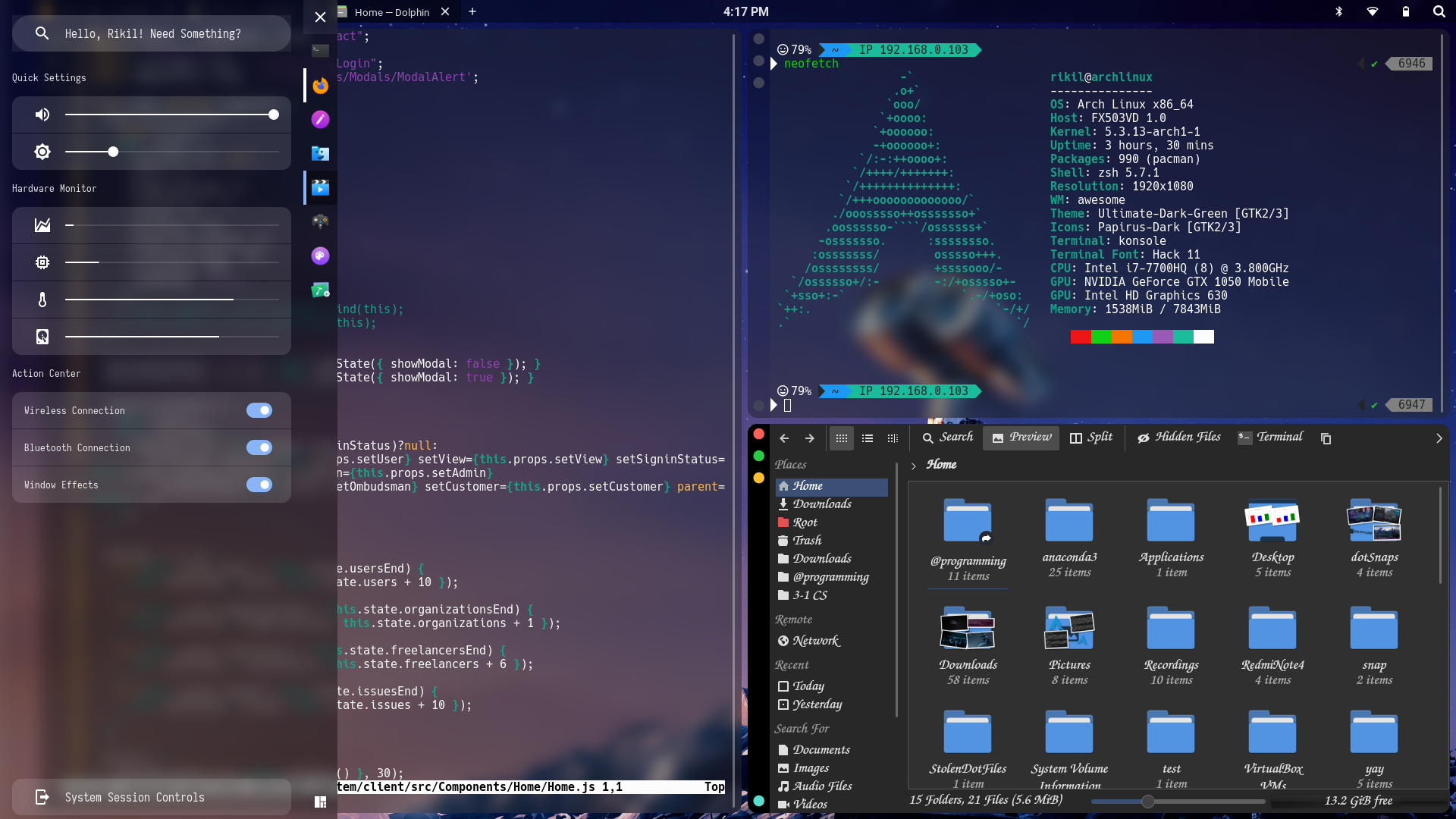
Task: Switch Dolphin to compact list view
Action: tap(868, 438)
